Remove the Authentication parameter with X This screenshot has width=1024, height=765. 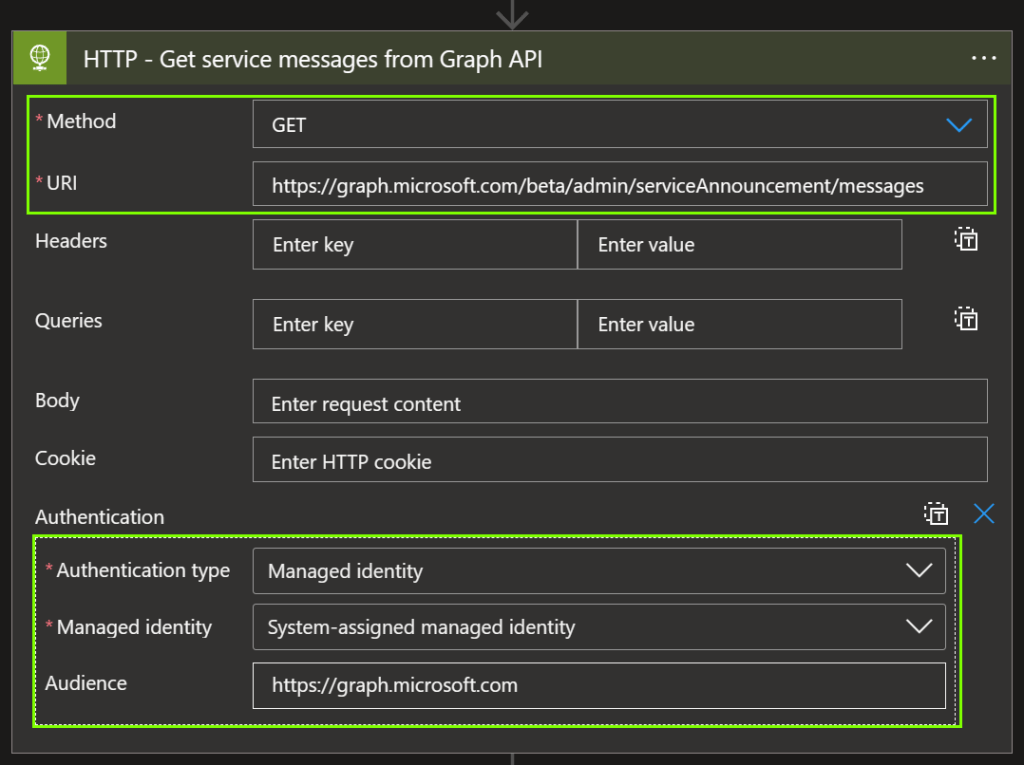(984, 514)
